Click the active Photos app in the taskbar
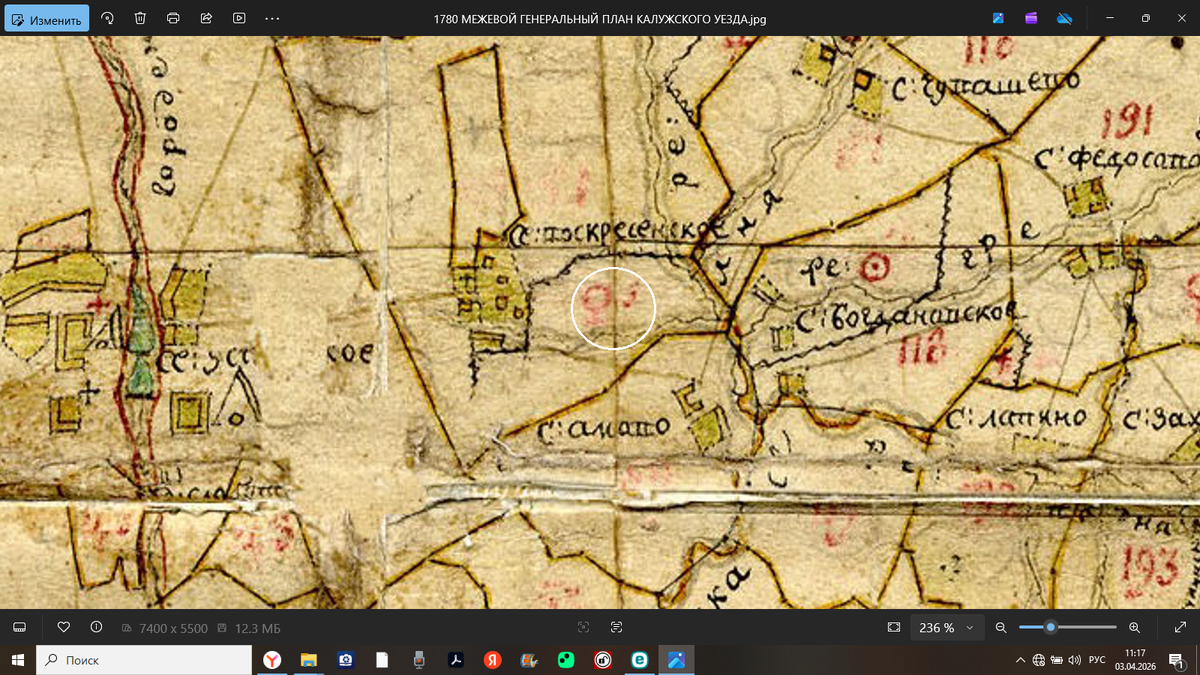Screen dimensions: 1200x675 click(x=676, y=660)
